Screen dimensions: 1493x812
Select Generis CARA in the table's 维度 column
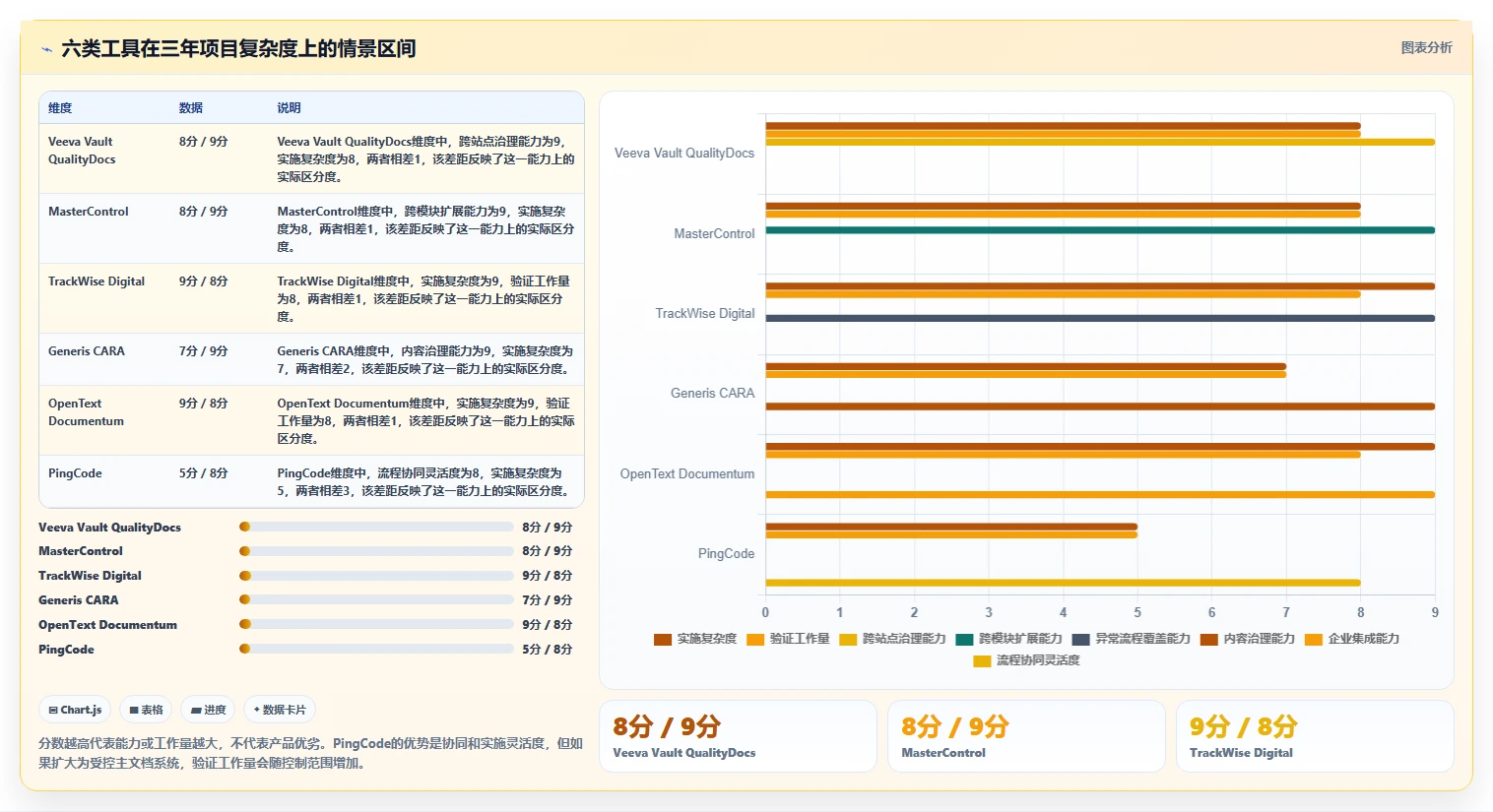[87, 351]
